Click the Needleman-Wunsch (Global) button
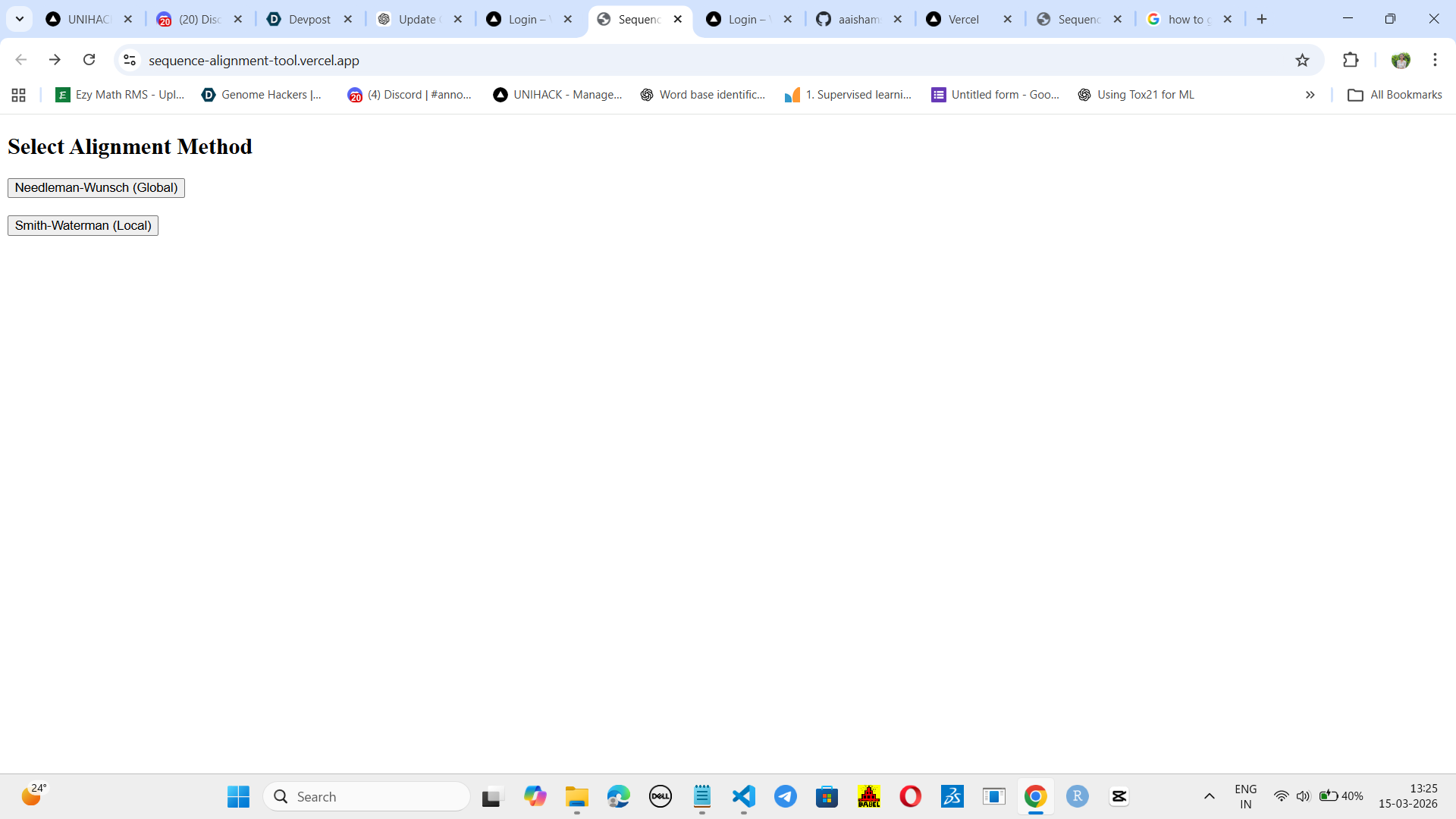 pos(96,188)
